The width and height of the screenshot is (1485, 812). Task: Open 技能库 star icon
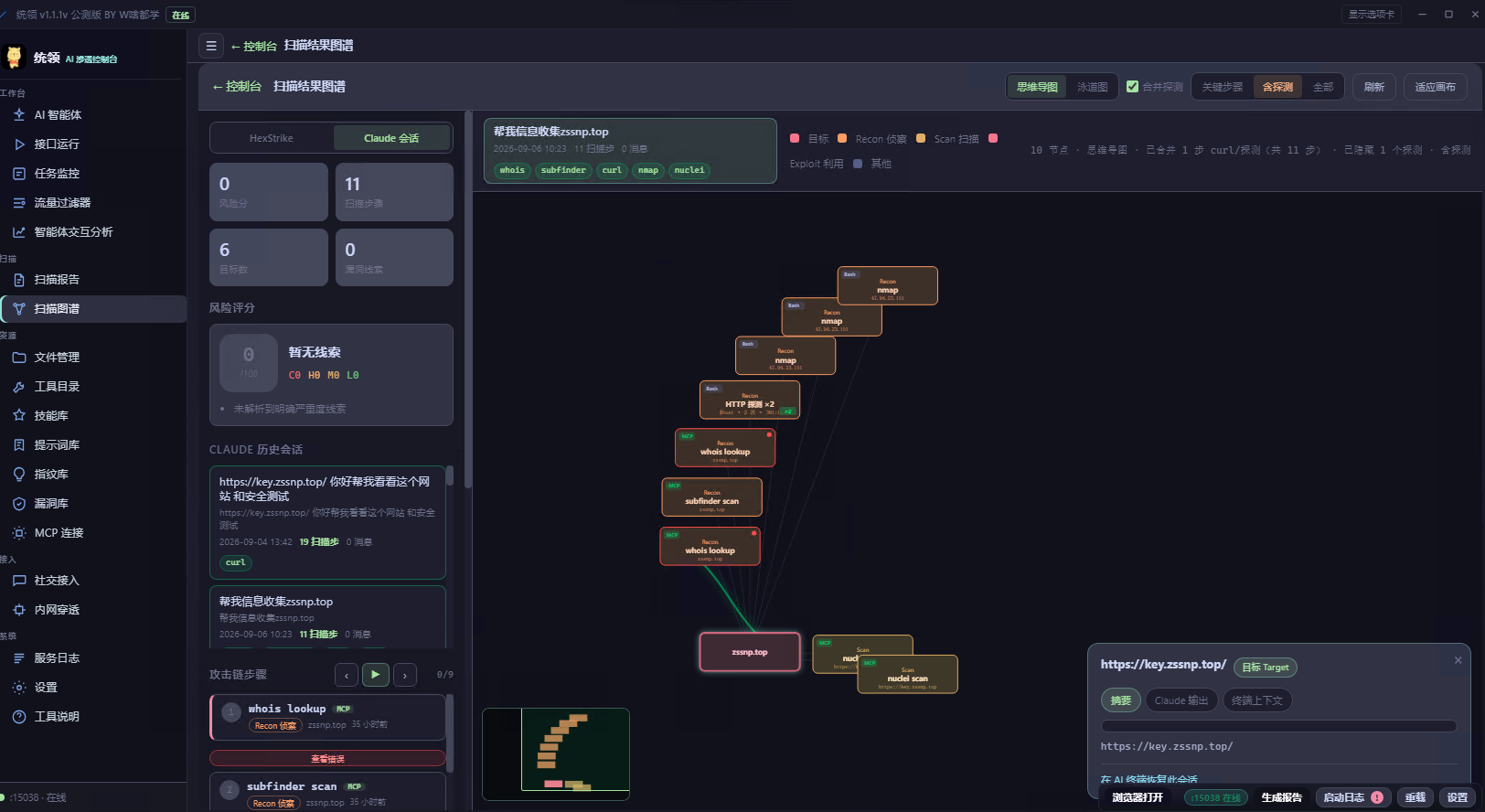point(19,416)
